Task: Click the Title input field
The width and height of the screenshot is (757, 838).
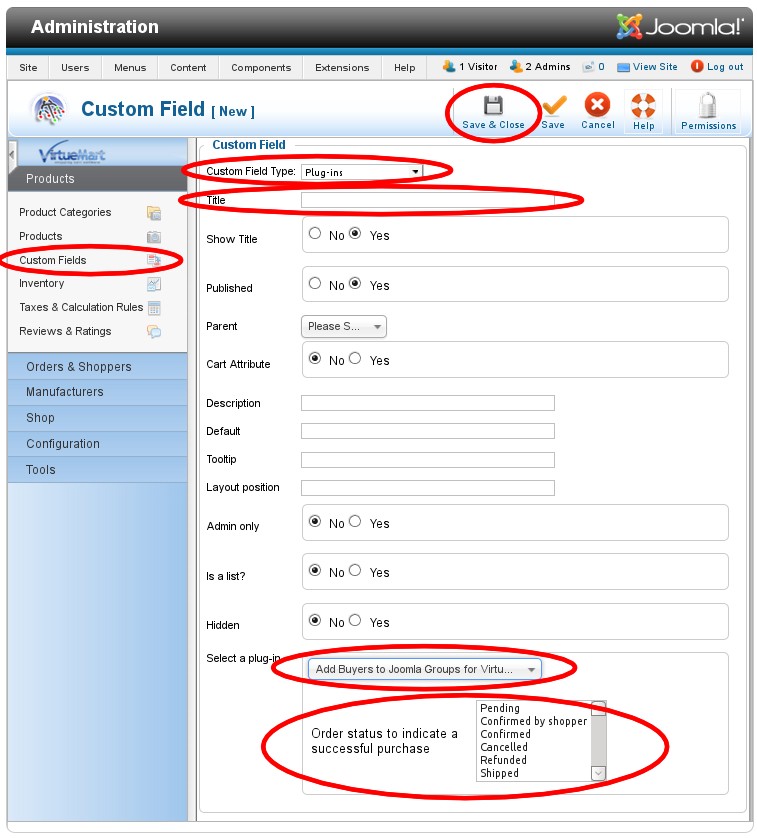Action: click(427, 200)
